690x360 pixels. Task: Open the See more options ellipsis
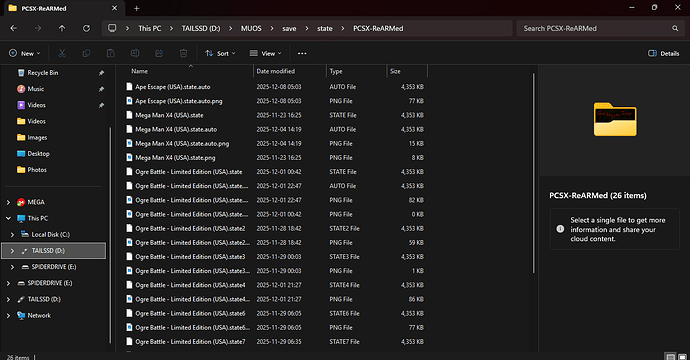pos(302,53)
